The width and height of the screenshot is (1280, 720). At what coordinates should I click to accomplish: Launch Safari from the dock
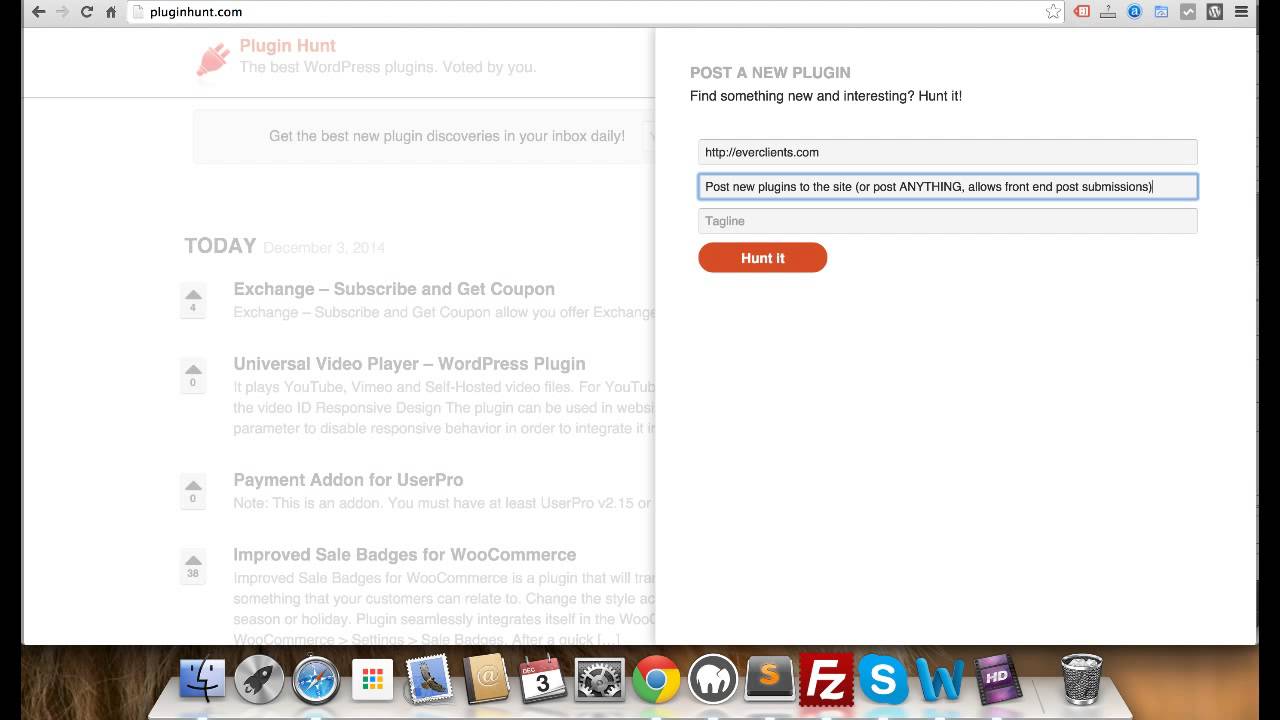coord(316,681)
